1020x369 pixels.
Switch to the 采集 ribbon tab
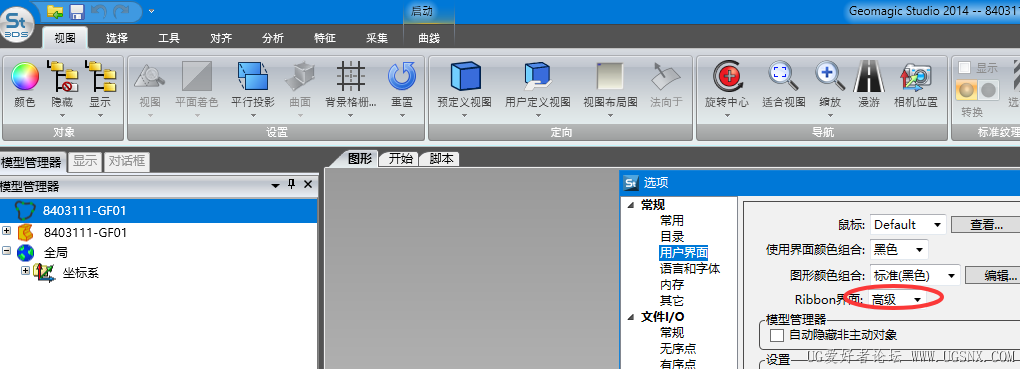[x=377, y=38]
